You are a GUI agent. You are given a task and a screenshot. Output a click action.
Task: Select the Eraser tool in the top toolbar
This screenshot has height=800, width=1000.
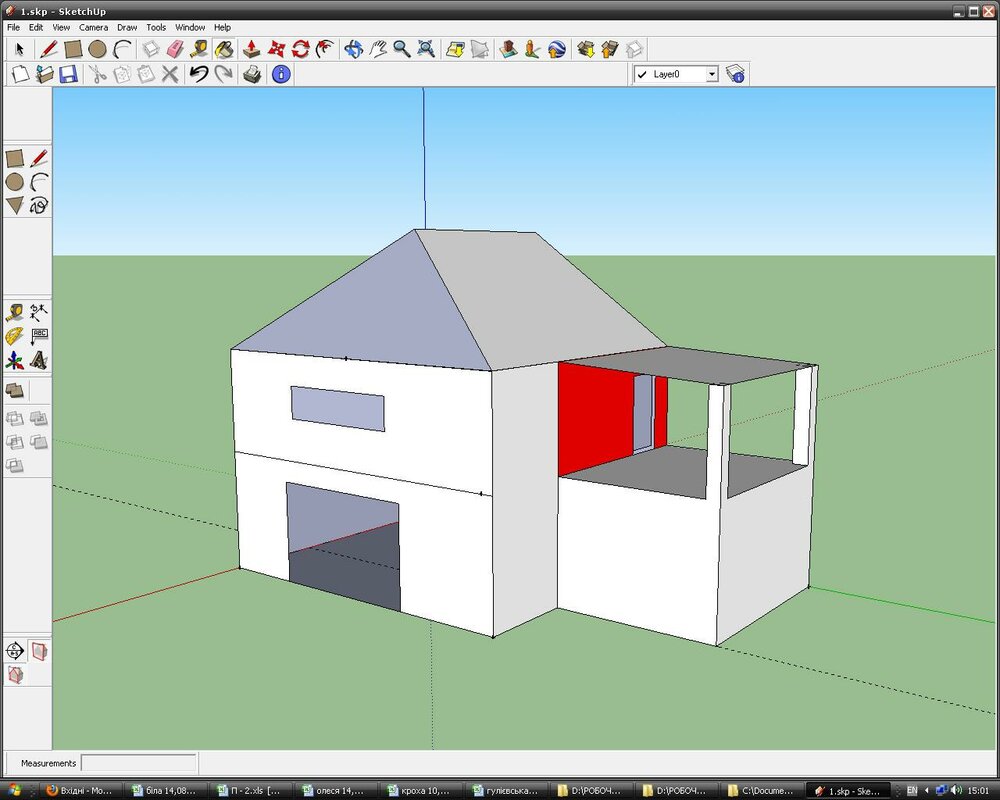(176, 49)
